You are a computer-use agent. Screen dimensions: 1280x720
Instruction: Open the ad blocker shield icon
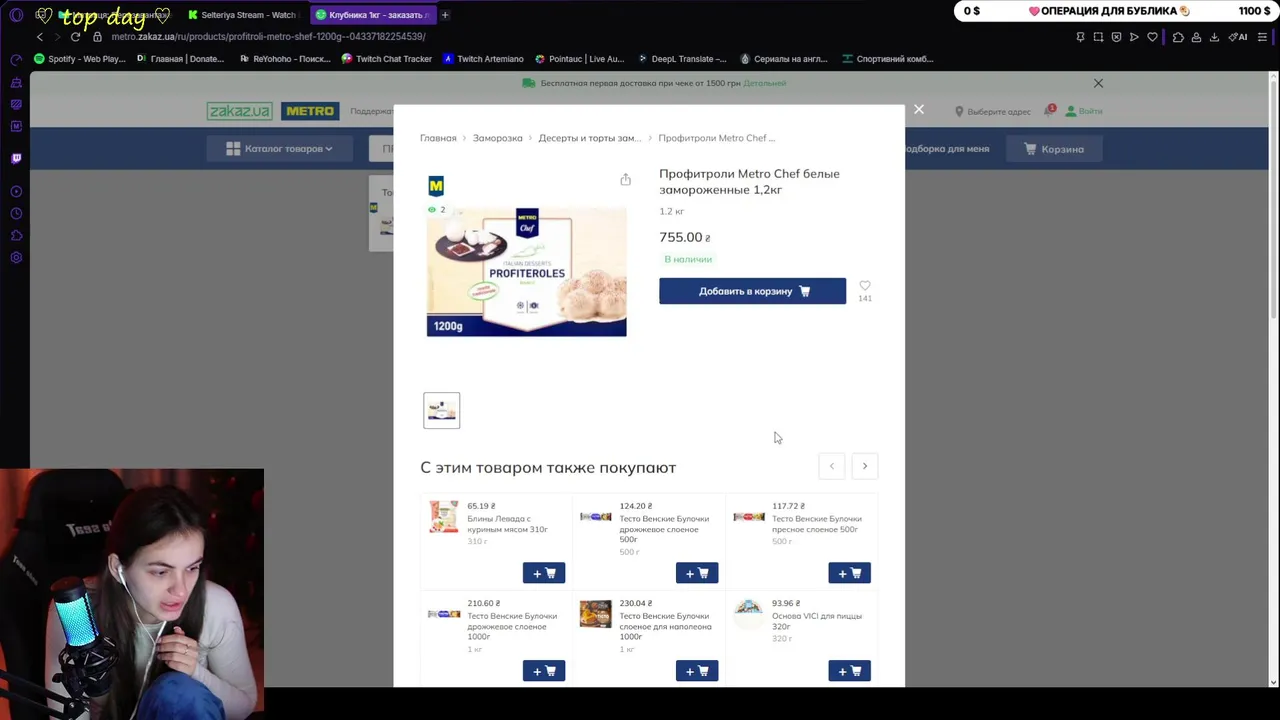(x=1116, y=37)
